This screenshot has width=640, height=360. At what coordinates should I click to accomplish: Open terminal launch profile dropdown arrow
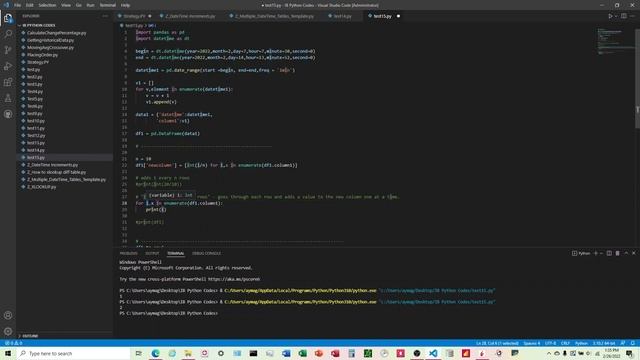[x=601, y=253]
